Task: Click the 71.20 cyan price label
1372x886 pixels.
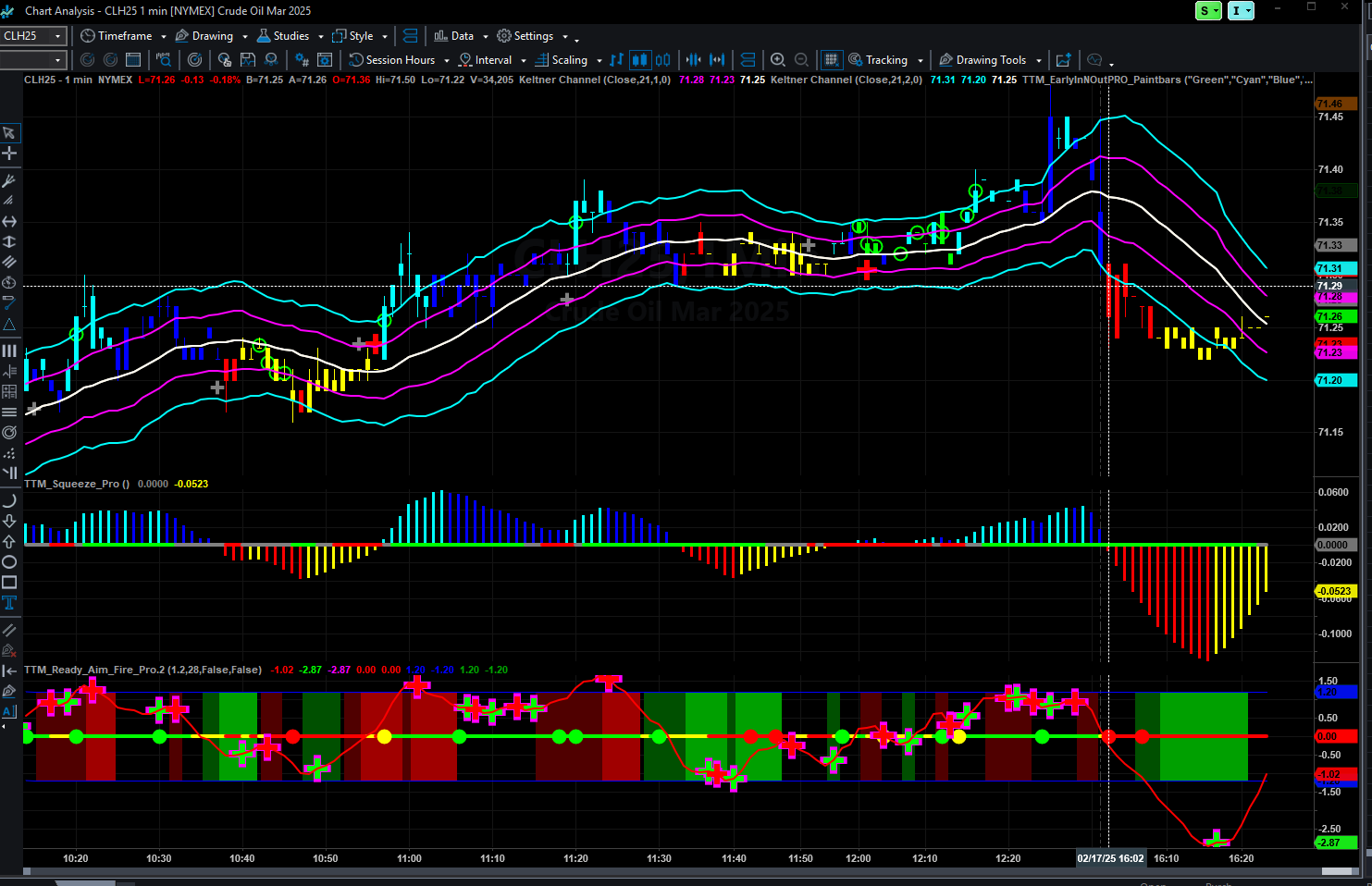Action: 1335,380
